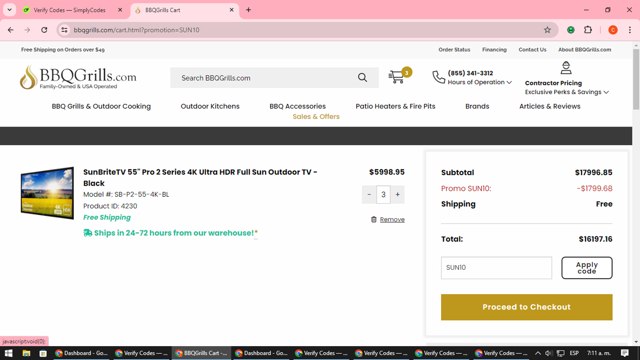
Task: Expand Hours of Operation dropdown
Action: (x=480, y=82)
